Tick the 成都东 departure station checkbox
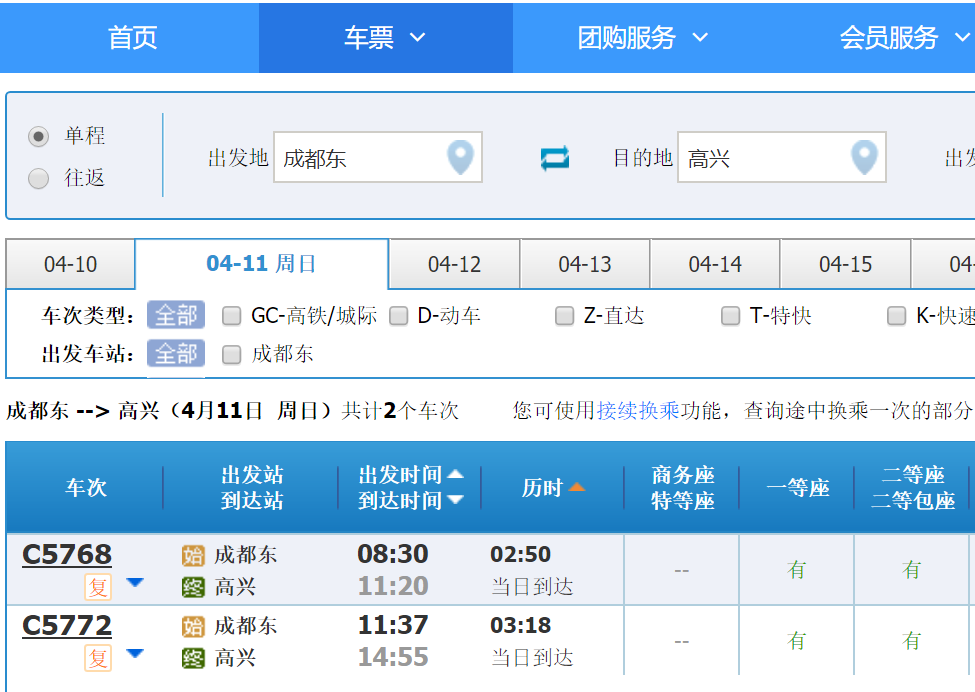Viewport: 975px width, 692px height. point(232,354)
